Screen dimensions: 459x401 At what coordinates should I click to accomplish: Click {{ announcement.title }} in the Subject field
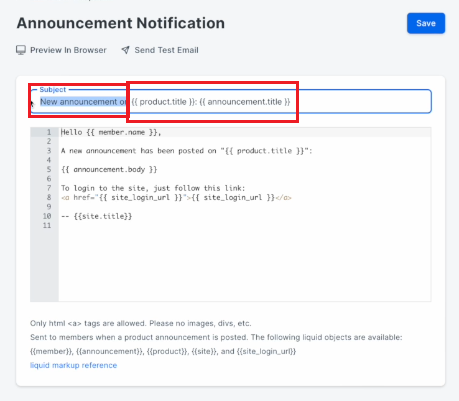tap(245, 102)
